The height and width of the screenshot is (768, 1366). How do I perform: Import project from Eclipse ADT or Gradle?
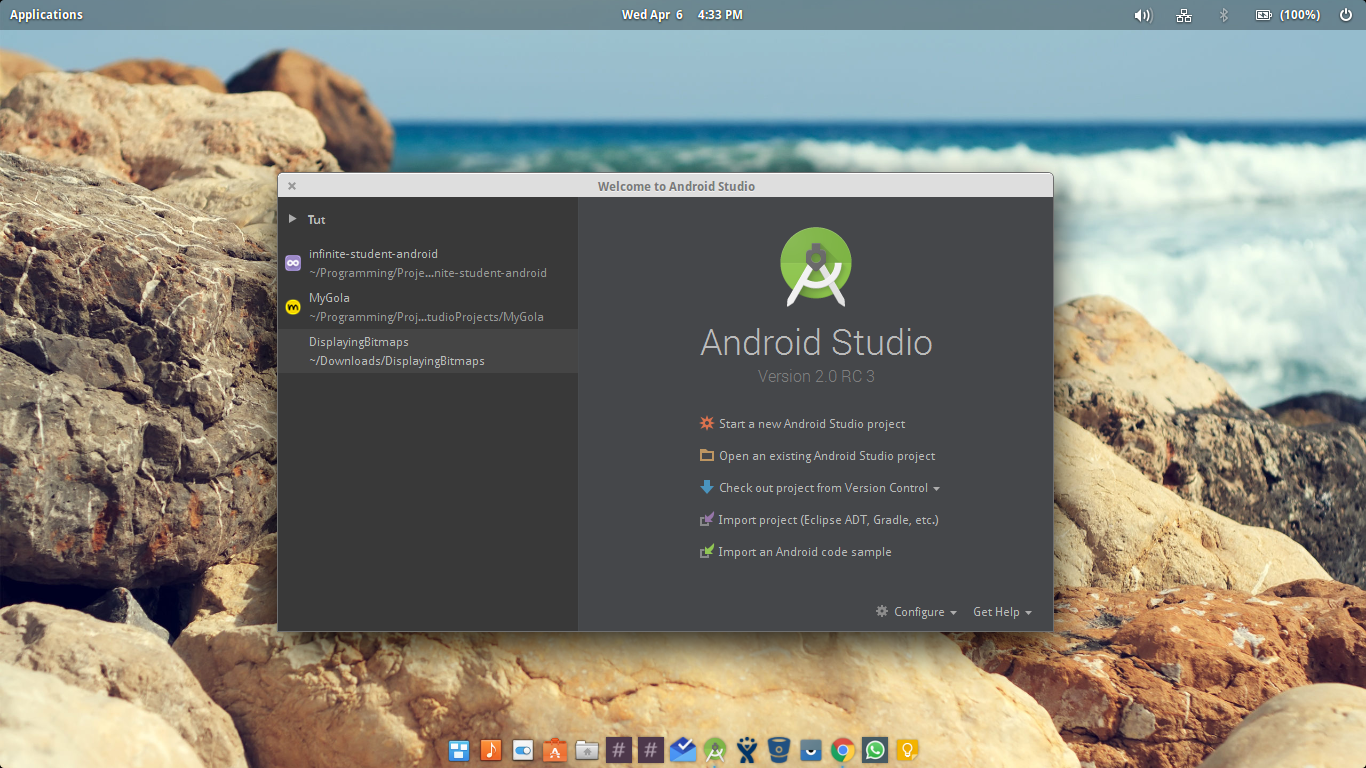[819, 520]
